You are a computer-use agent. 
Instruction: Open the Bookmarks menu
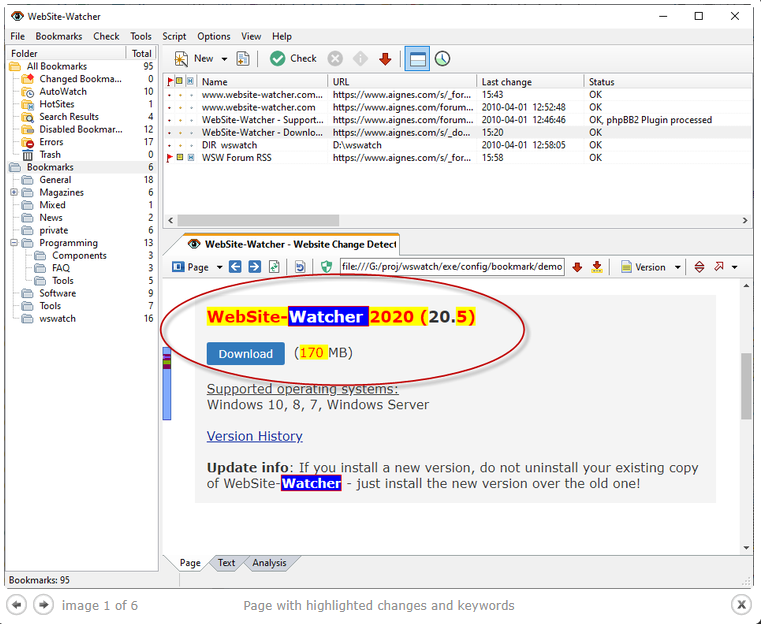[59, 36]
